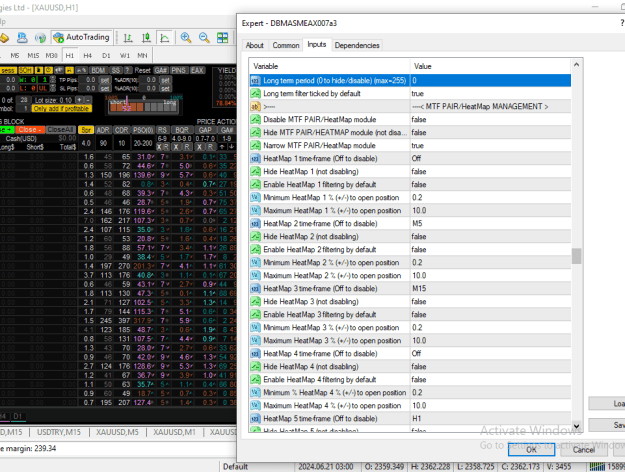Viewport: 625px width, 472px height.
Task: Click the Reset label on the chart panel
Action: point(142,71)
